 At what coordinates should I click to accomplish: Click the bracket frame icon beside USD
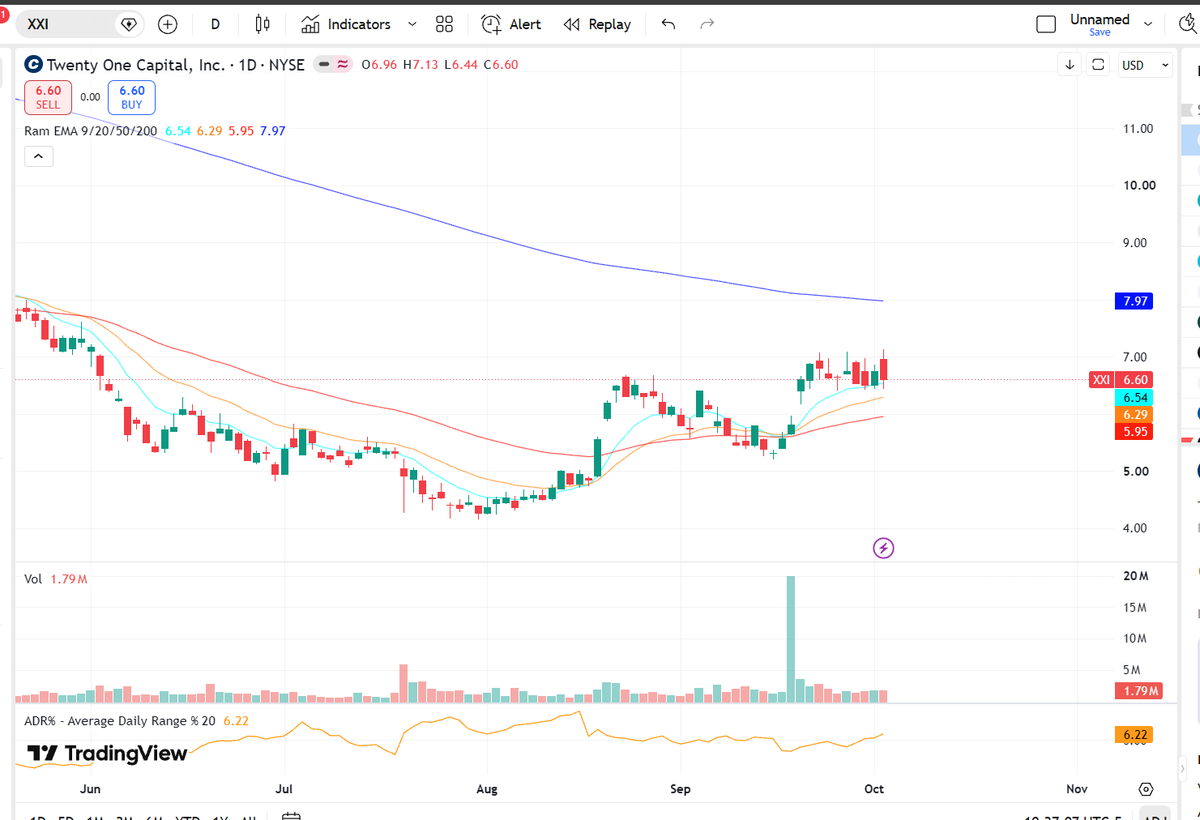(x=1098, y=65)
